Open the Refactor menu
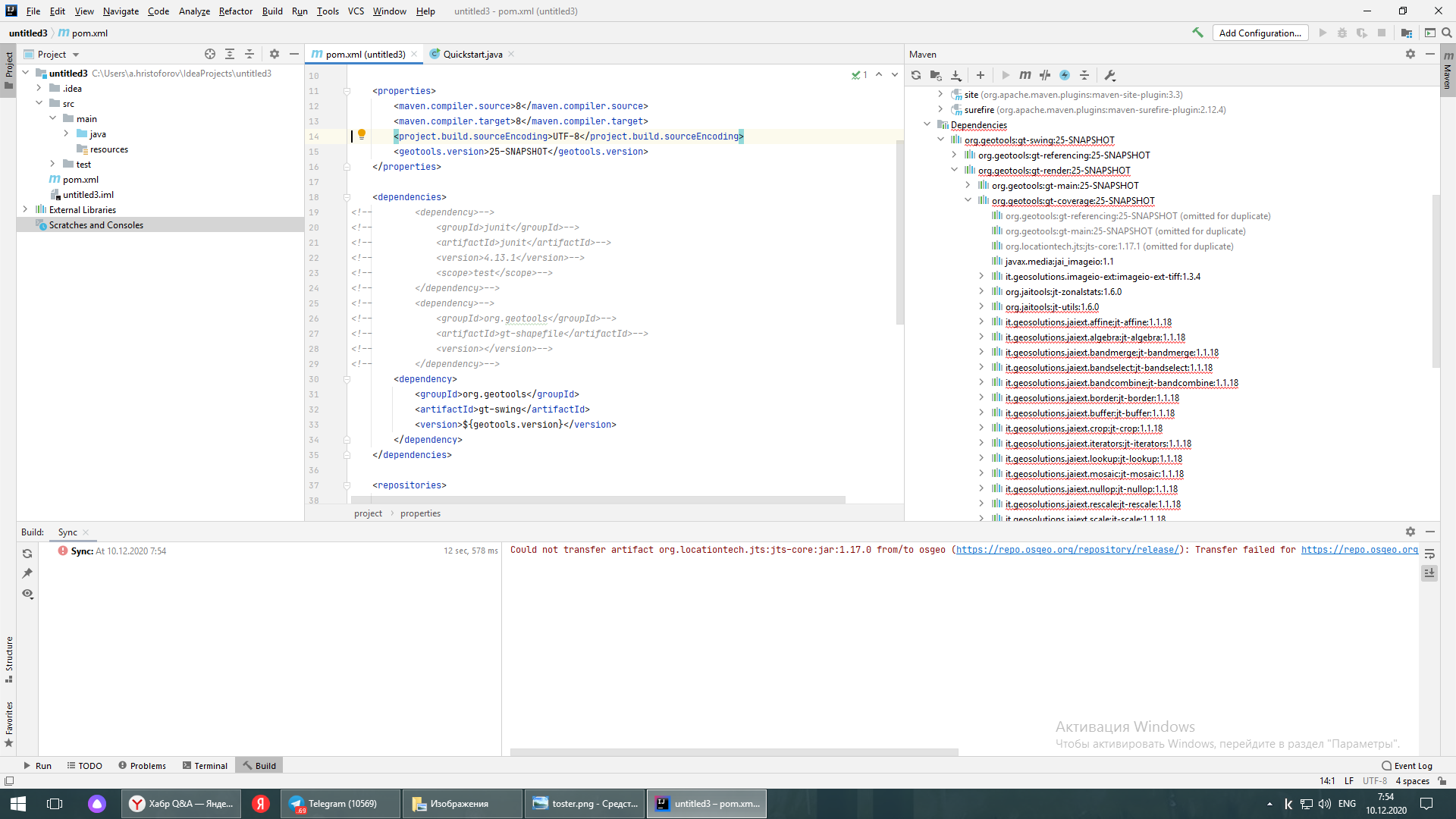The width and height of the screenshot is (1456, 819). coord(236,11)
